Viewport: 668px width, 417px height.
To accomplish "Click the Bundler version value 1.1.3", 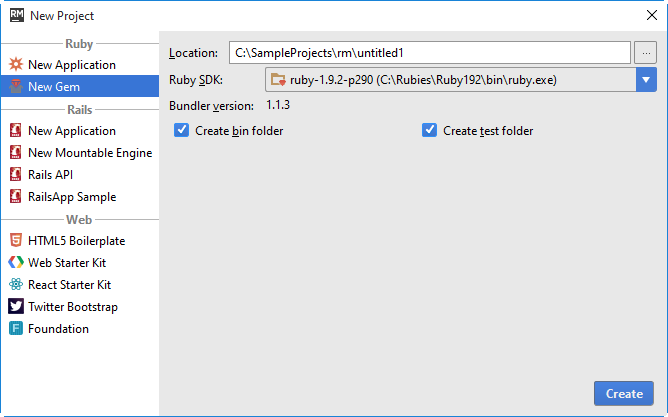I will (x=278, y=105).
